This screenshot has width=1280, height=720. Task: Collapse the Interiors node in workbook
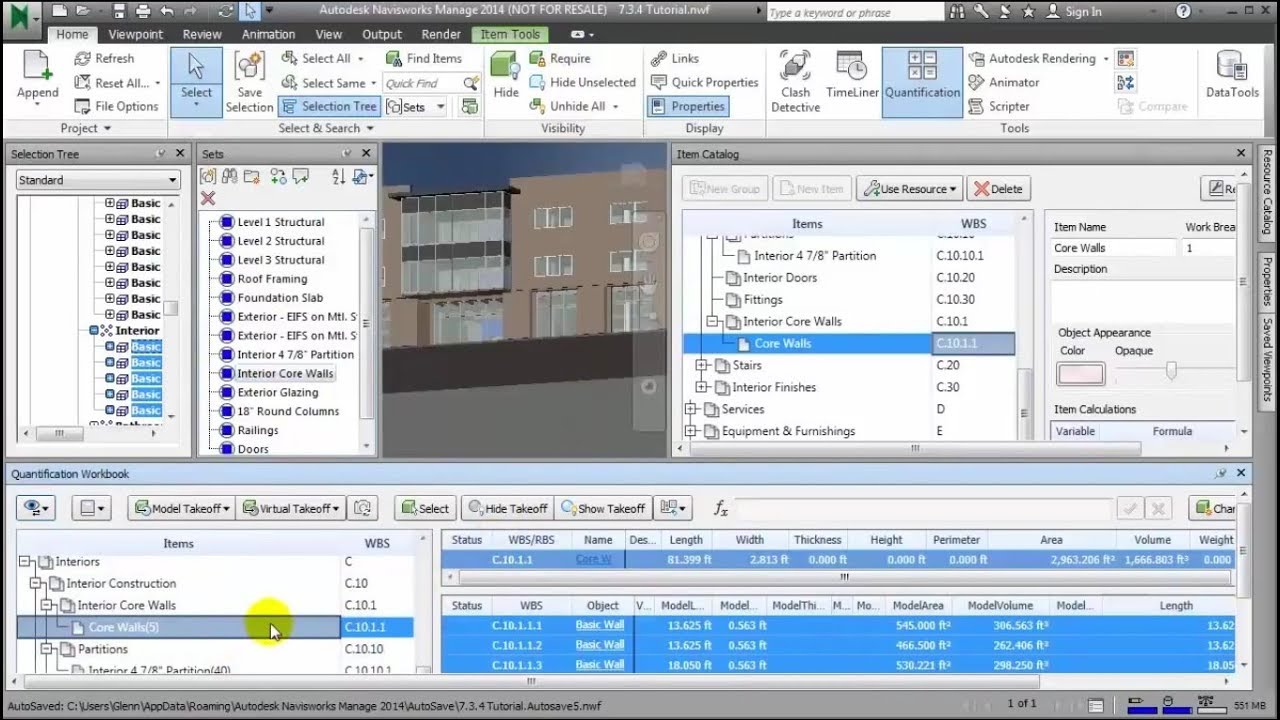coord(26,562)
